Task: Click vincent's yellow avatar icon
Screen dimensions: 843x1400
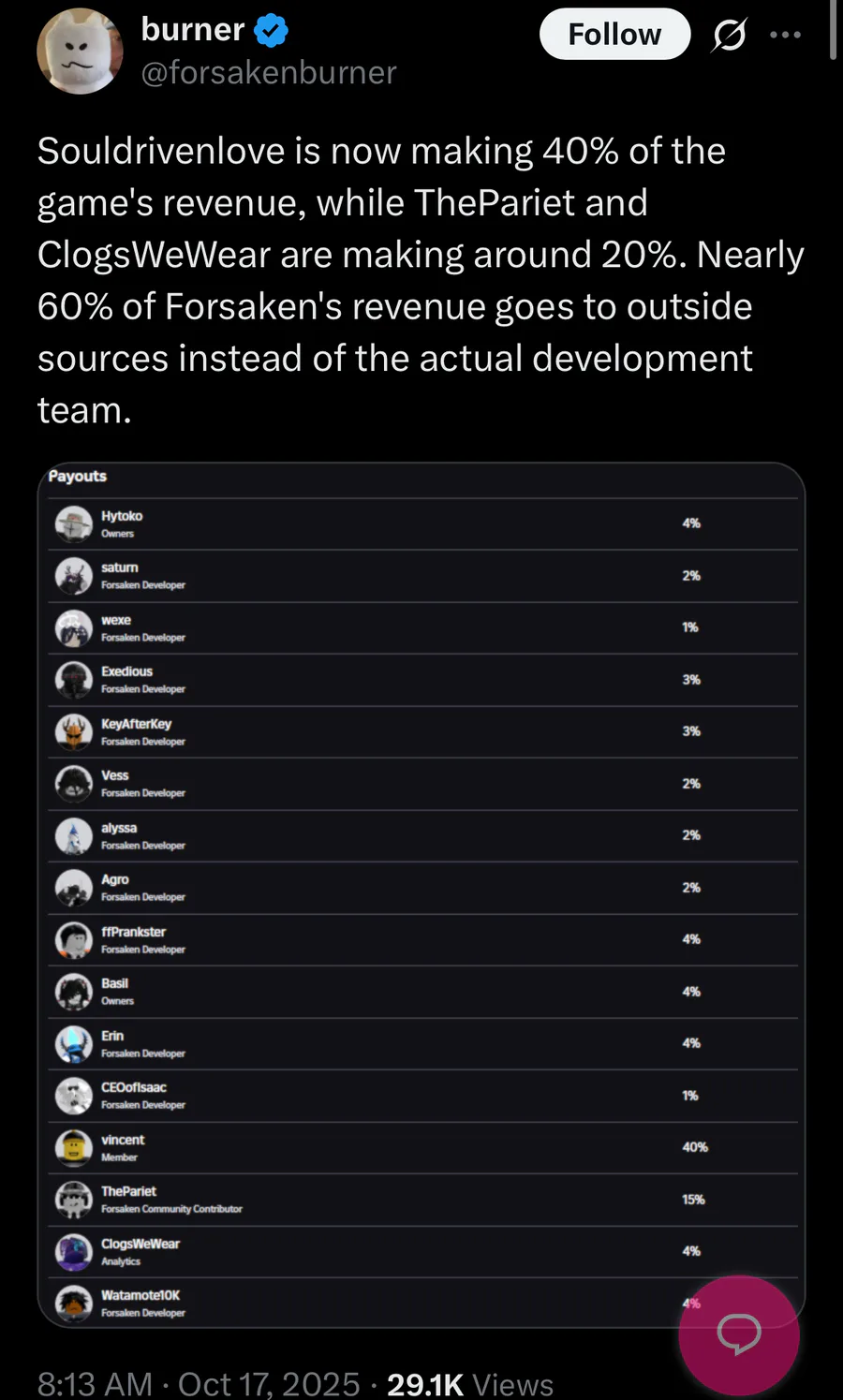Action: pos(74,1147)
